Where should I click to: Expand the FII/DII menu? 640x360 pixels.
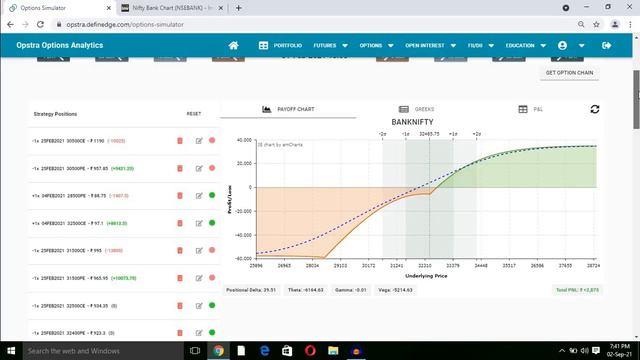tap(481, 45)
